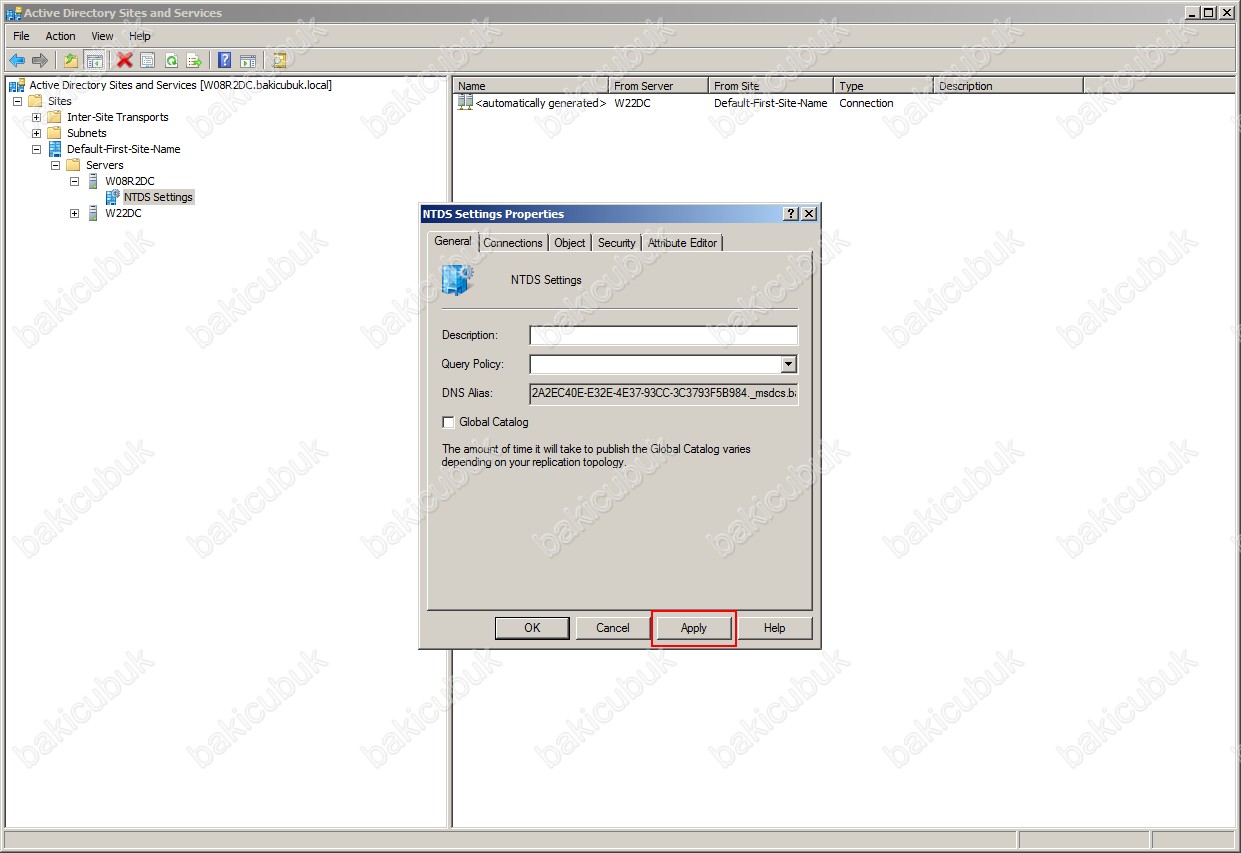Click the W22DC server icon in tree

pyautogui.click(x=93, y=213)
